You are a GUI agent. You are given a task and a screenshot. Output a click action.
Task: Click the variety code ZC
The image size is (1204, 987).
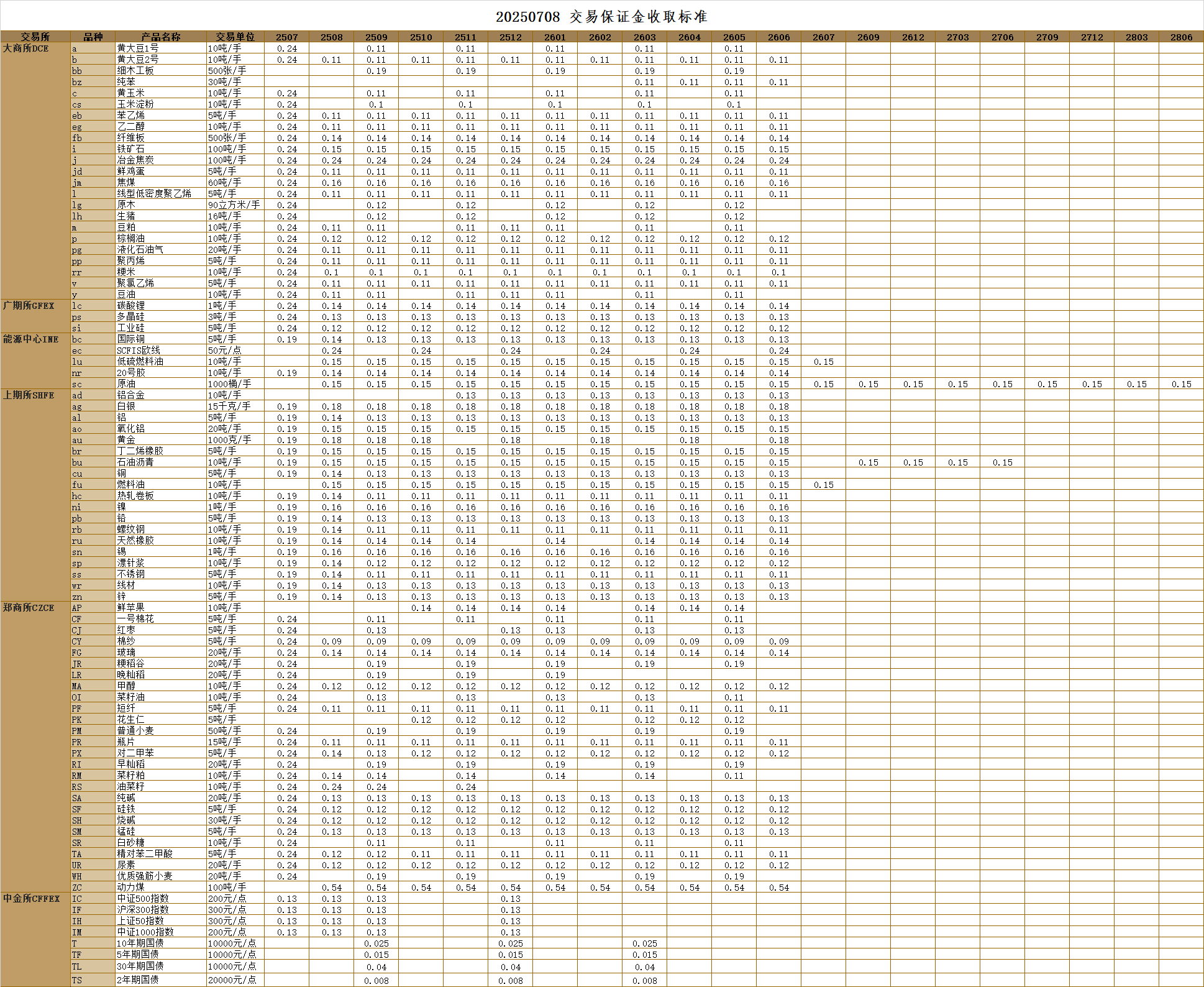[77, 888]
